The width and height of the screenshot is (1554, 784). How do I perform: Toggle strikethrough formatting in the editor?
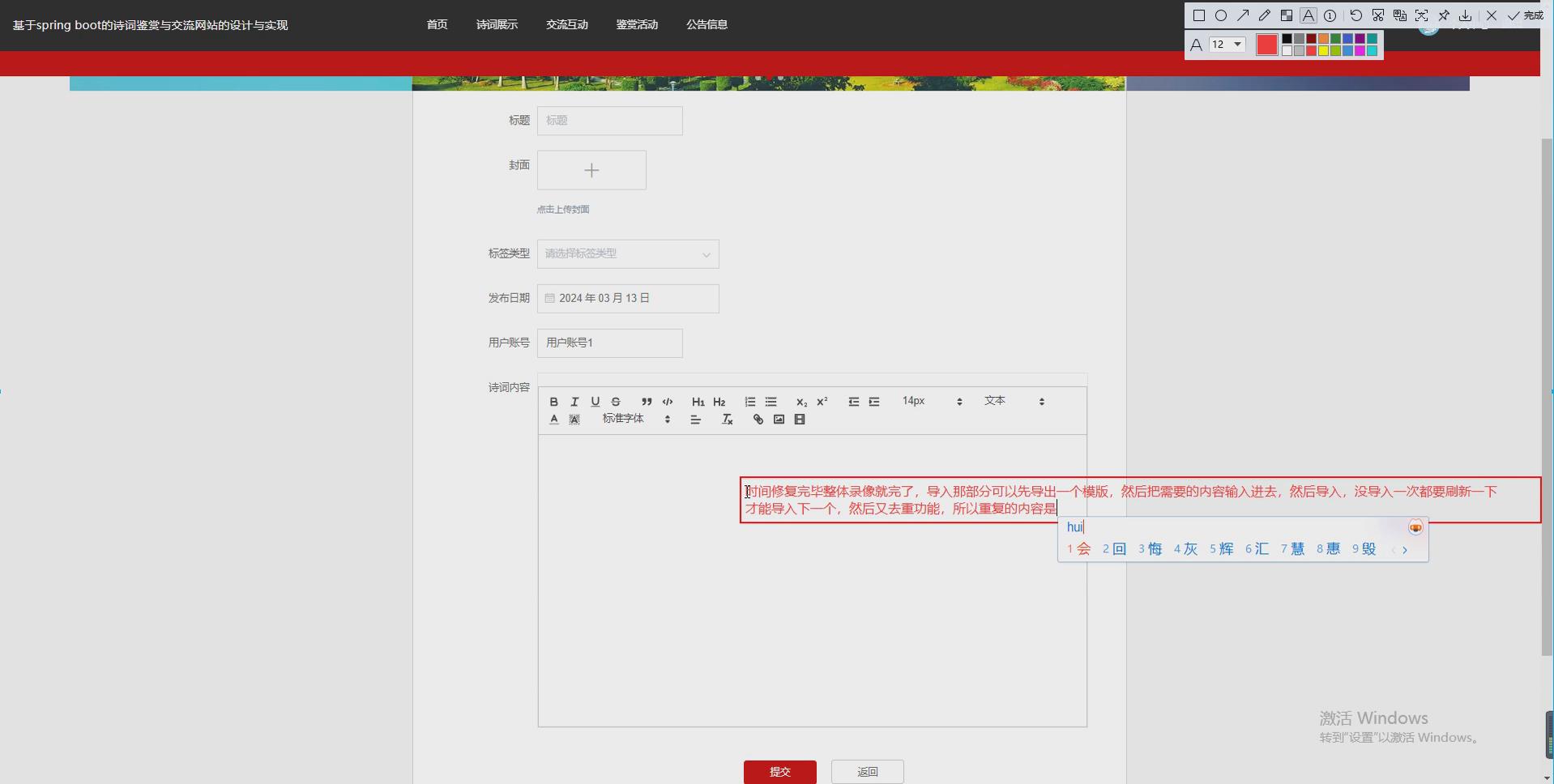[616, 402]
